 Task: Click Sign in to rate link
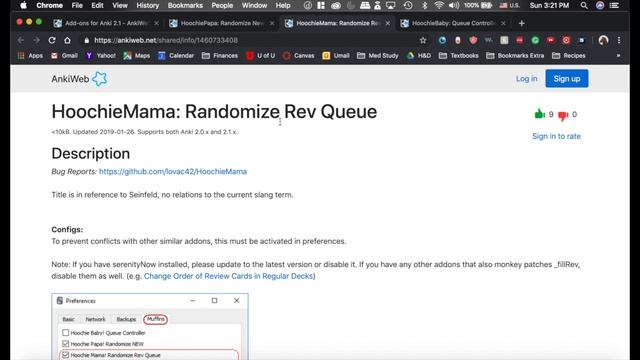[x=556, y=136]
